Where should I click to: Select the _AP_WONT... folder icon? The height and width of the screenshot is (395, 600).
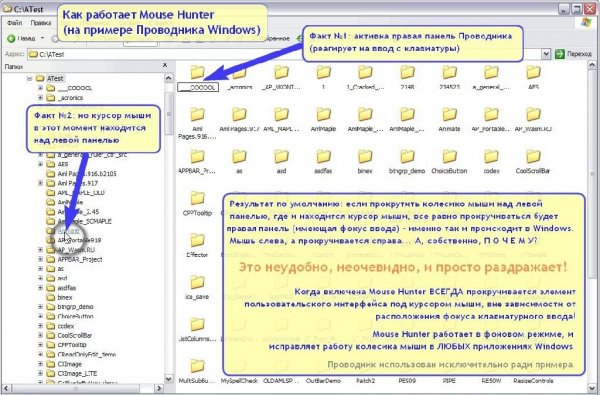point(281,72)
